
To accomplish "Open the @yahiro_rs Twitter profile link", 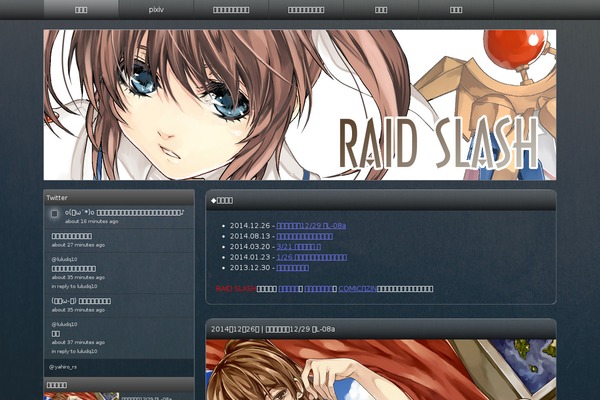I will (63, 367).
